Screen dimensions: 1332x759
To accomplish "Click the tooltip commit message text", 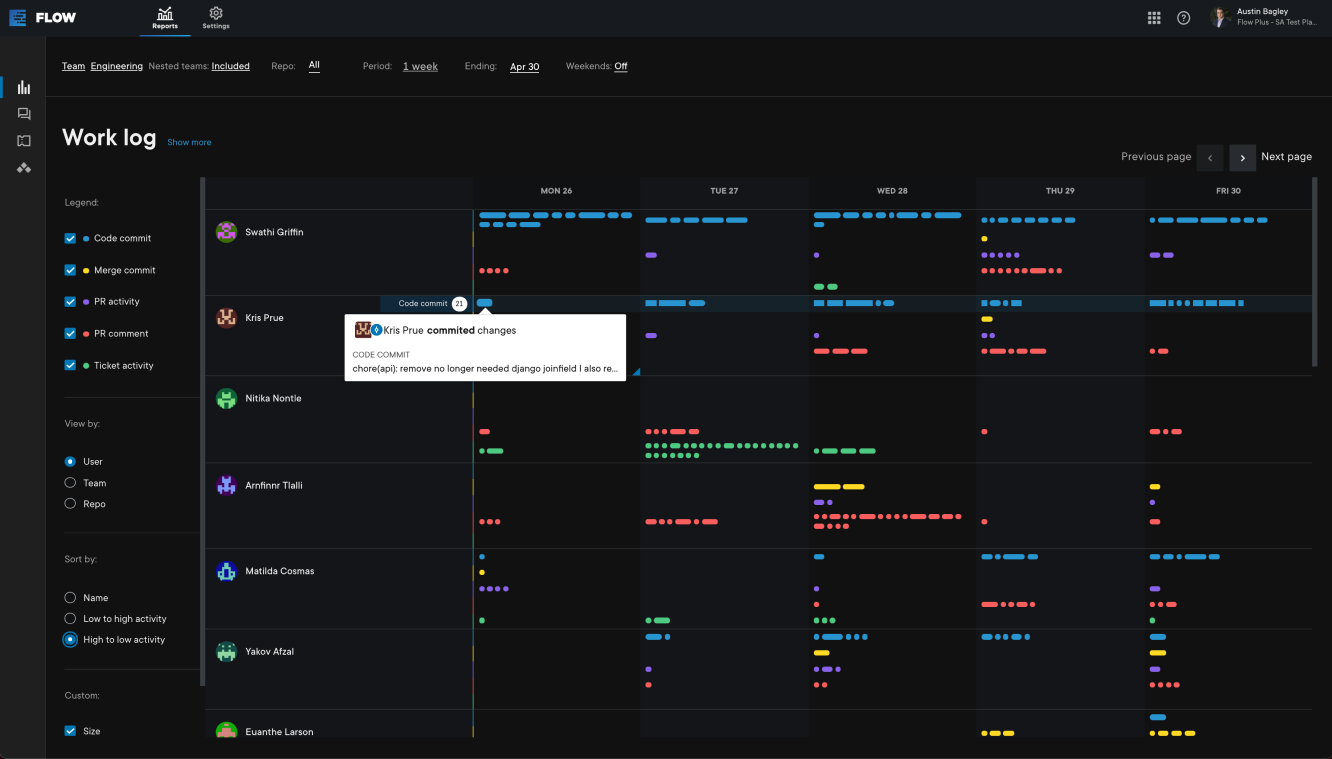I will pyautogui.click(x=485, y=369).
